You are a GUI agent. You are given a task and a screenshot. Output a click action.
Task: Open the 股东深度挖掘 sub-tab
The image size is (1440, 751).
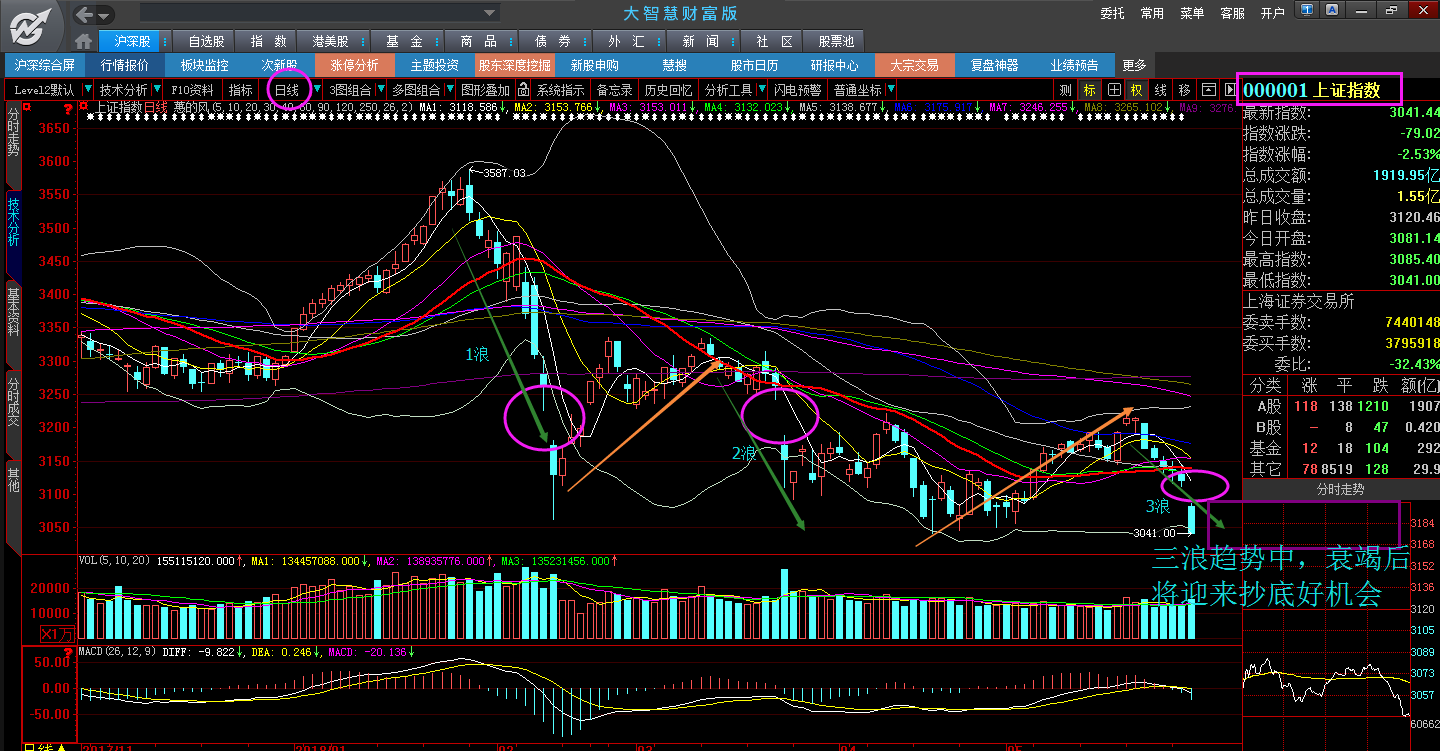tap(514, 65)
